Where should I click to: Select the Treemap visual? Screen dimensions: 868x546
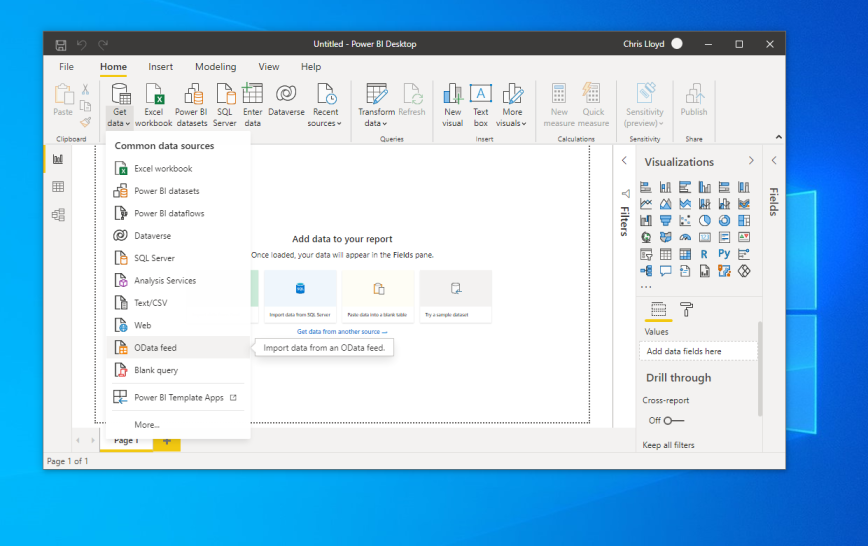point(744,220)
